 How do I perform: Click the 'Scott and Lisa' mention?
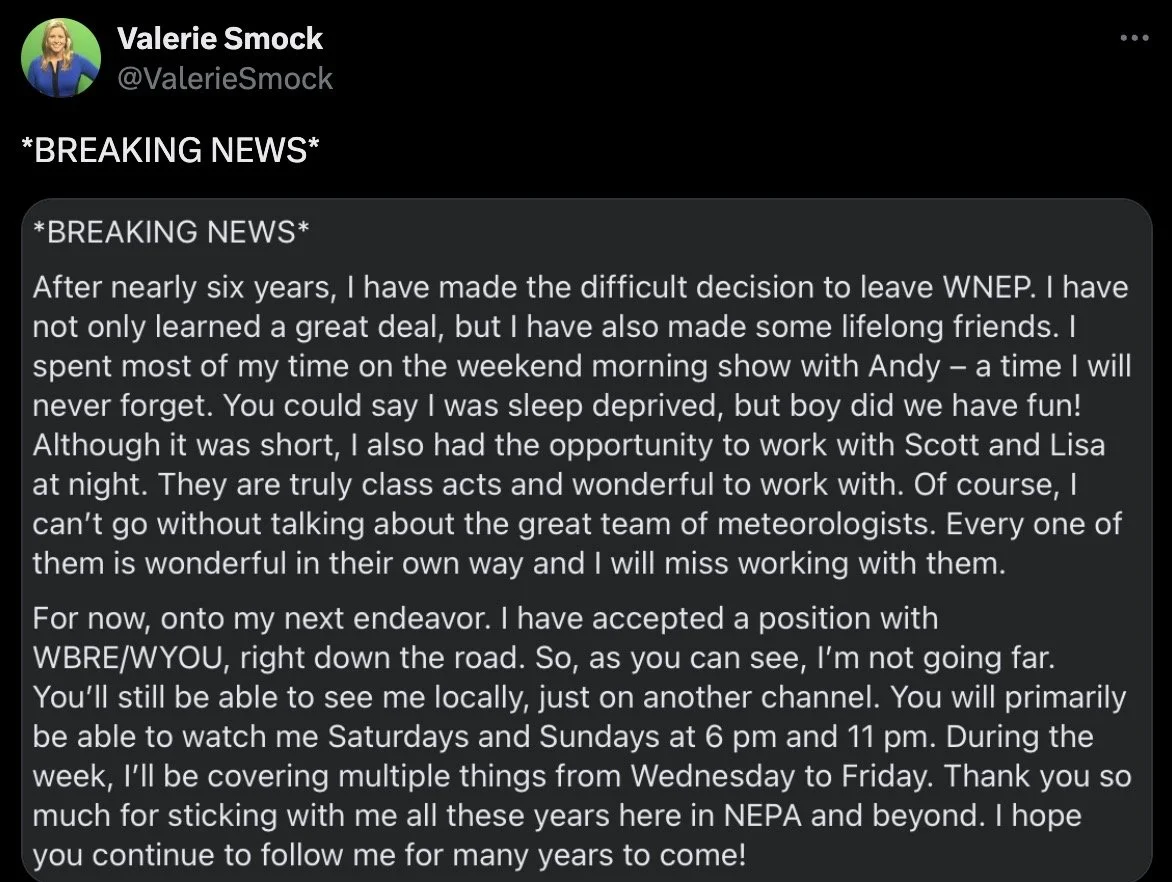[1005, 445]
